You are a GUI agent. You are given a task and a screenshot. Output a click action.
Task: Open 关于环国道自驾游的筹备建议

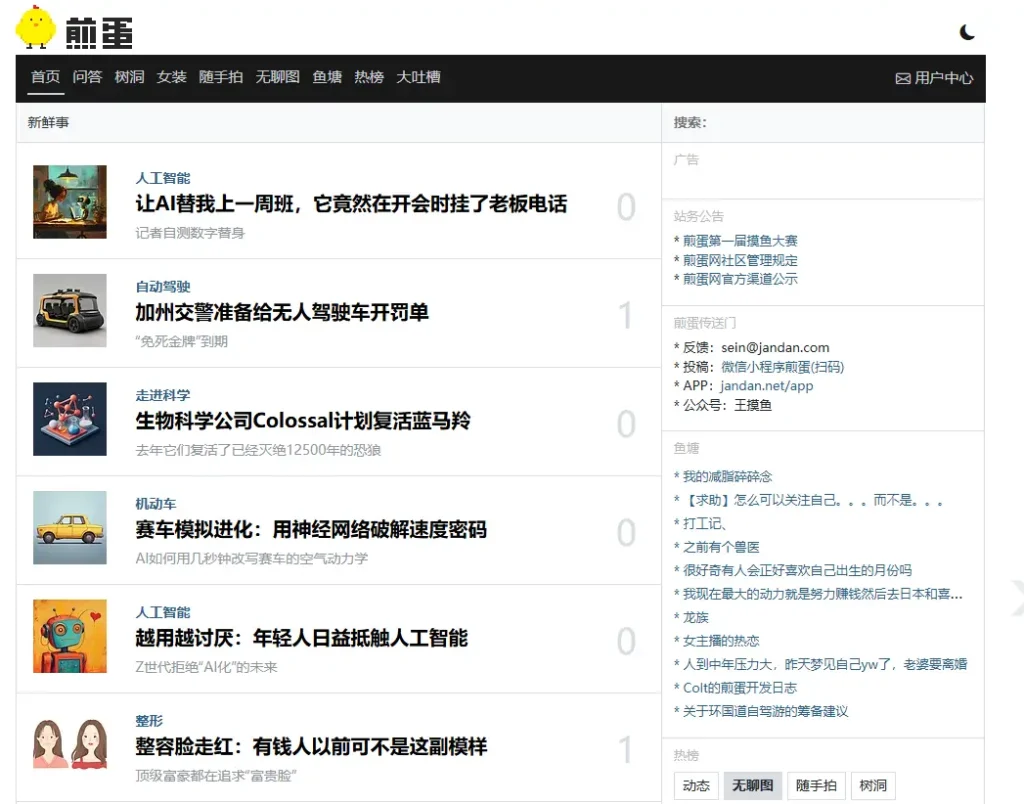pyautogui.click(x=765, y=711)
